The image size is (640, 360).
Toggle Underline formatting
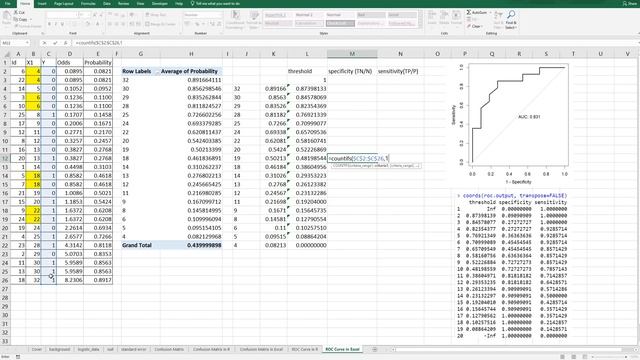62,24
